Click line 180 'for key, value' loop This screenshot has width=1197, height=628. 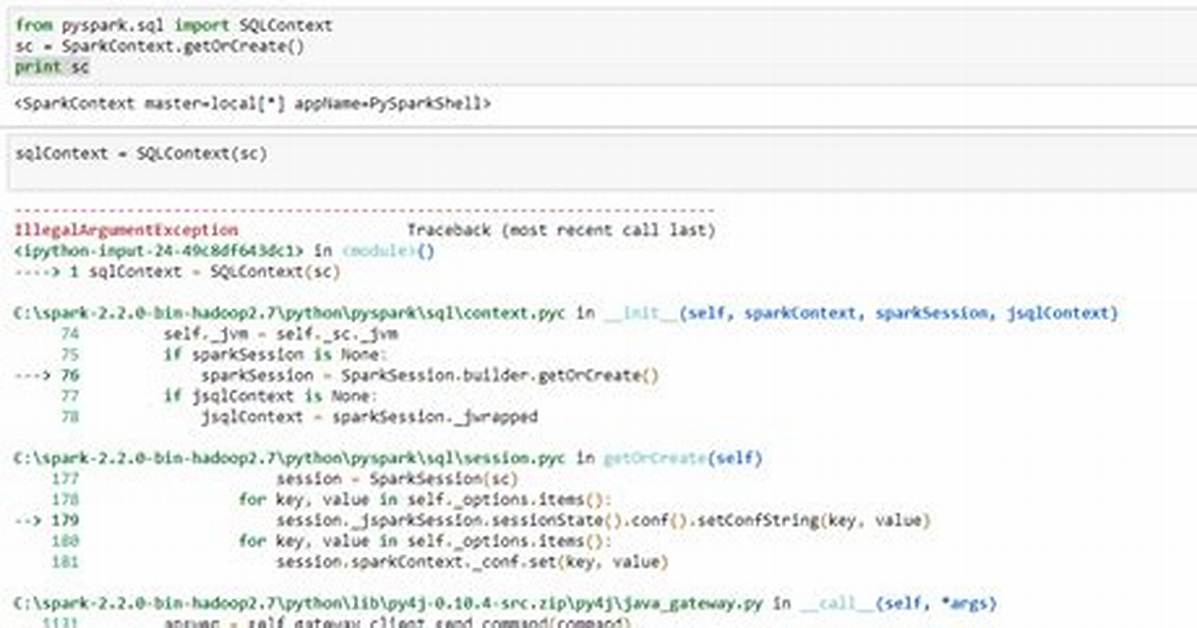click(332, 540)
